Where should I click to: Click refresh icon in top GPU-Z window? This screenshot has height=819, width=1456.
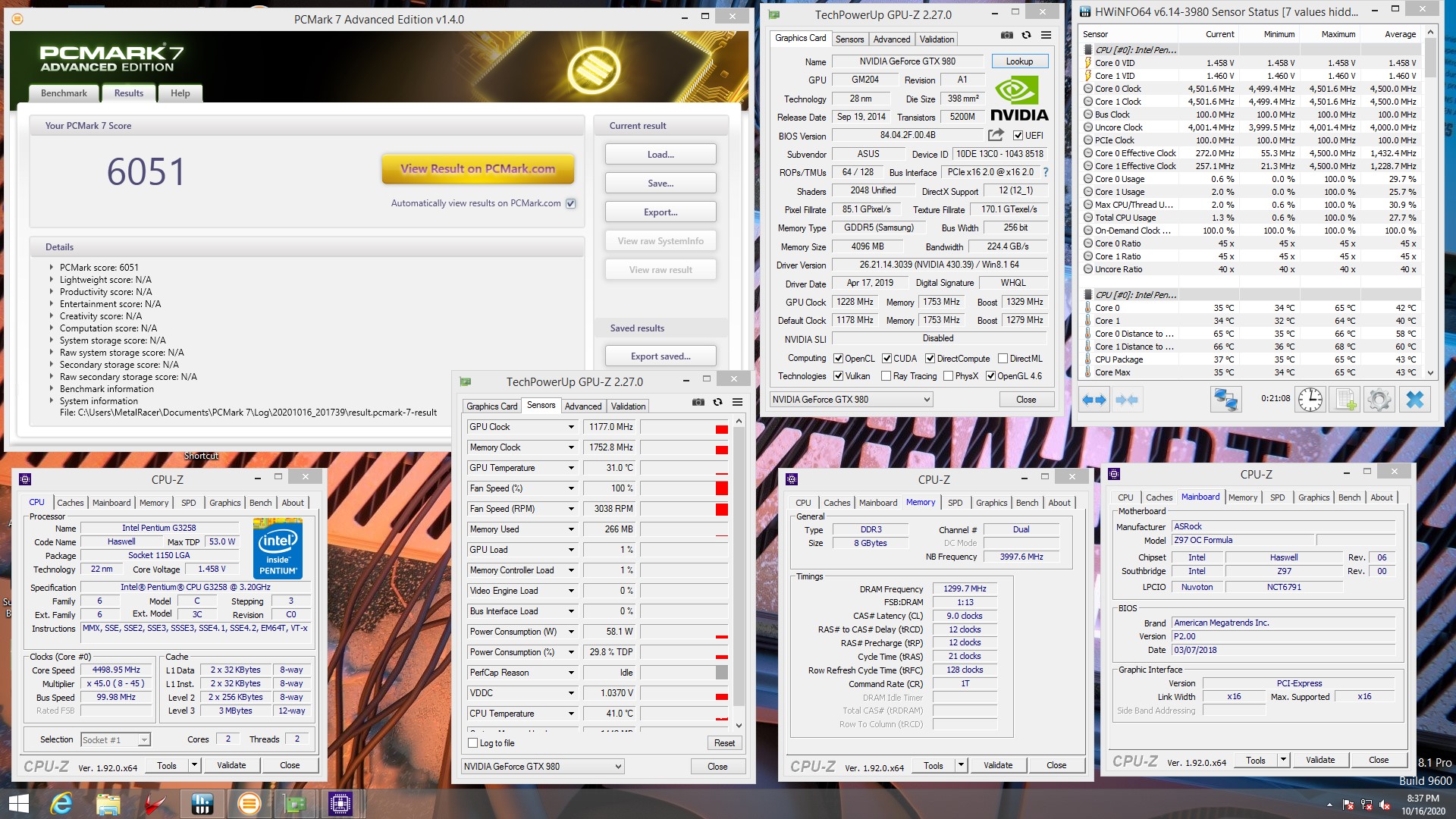(x=1026, y=35)
